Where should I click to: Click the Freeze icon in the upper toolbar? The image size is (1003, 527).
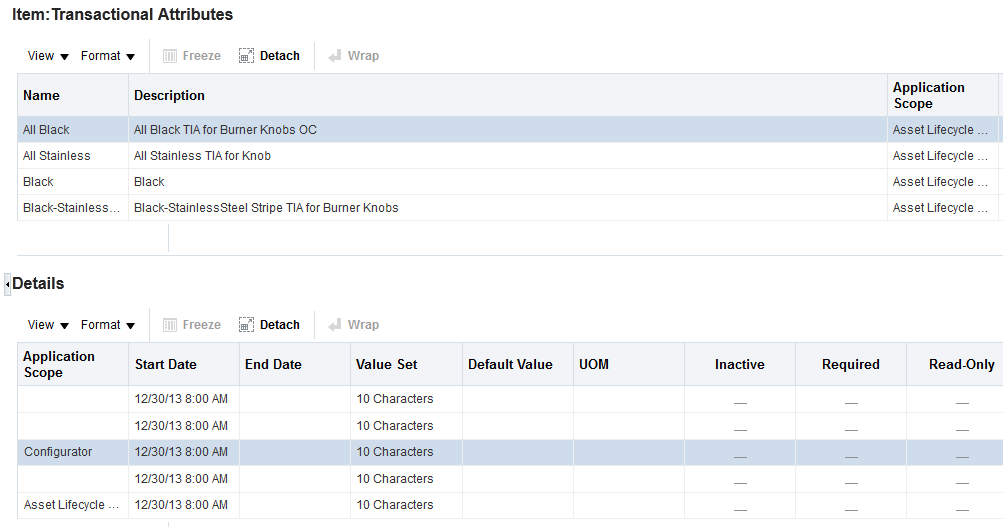point(170,56)
